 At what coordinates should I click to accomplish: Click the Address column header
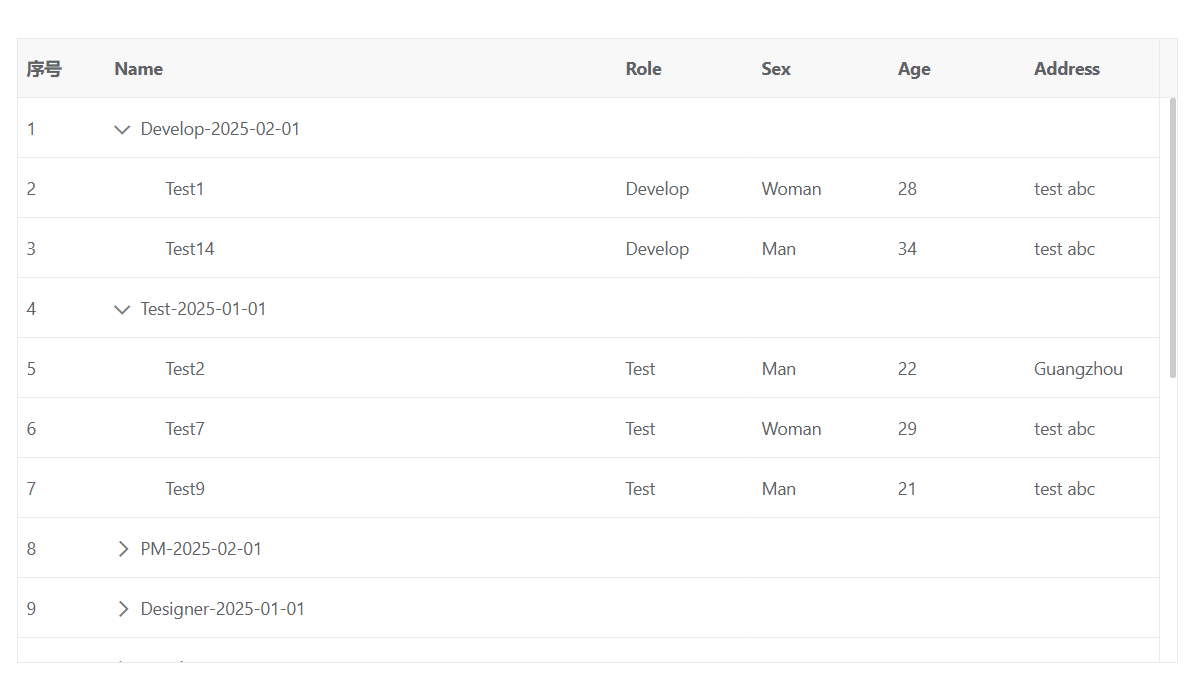[1067, 69]
